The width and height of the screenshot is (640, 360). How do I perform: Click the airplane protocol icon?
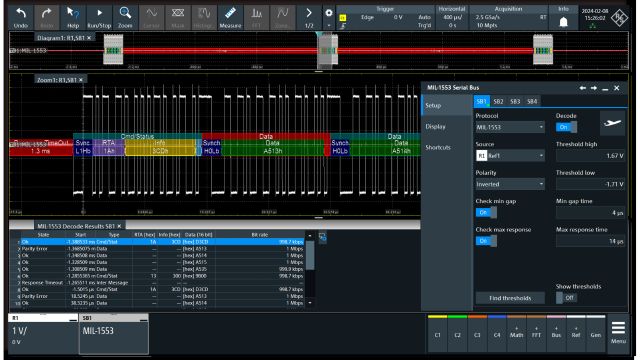pyautogui.click(x=612, y=123)
